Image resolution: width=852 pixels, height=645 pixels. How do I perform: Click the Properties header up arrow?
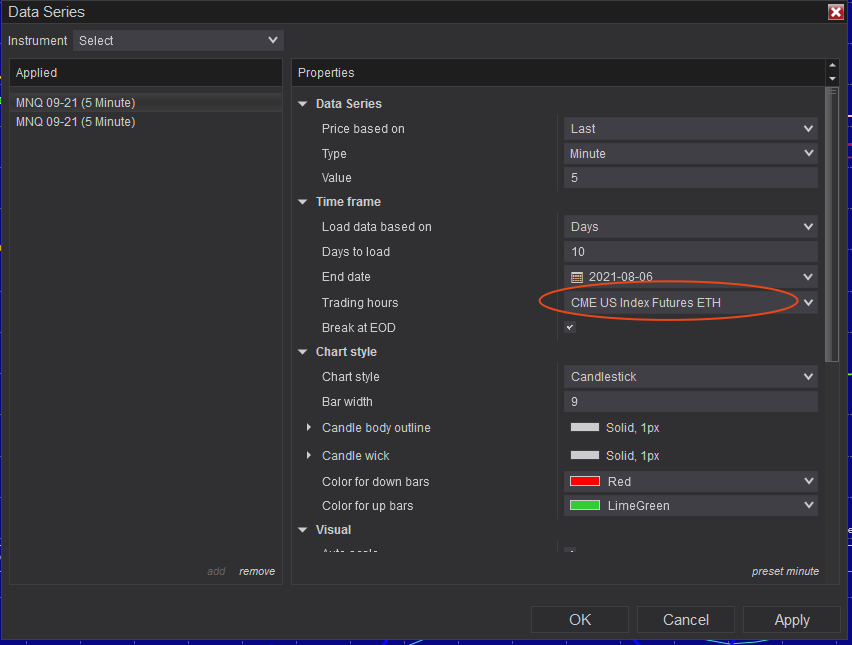[832, 65]
